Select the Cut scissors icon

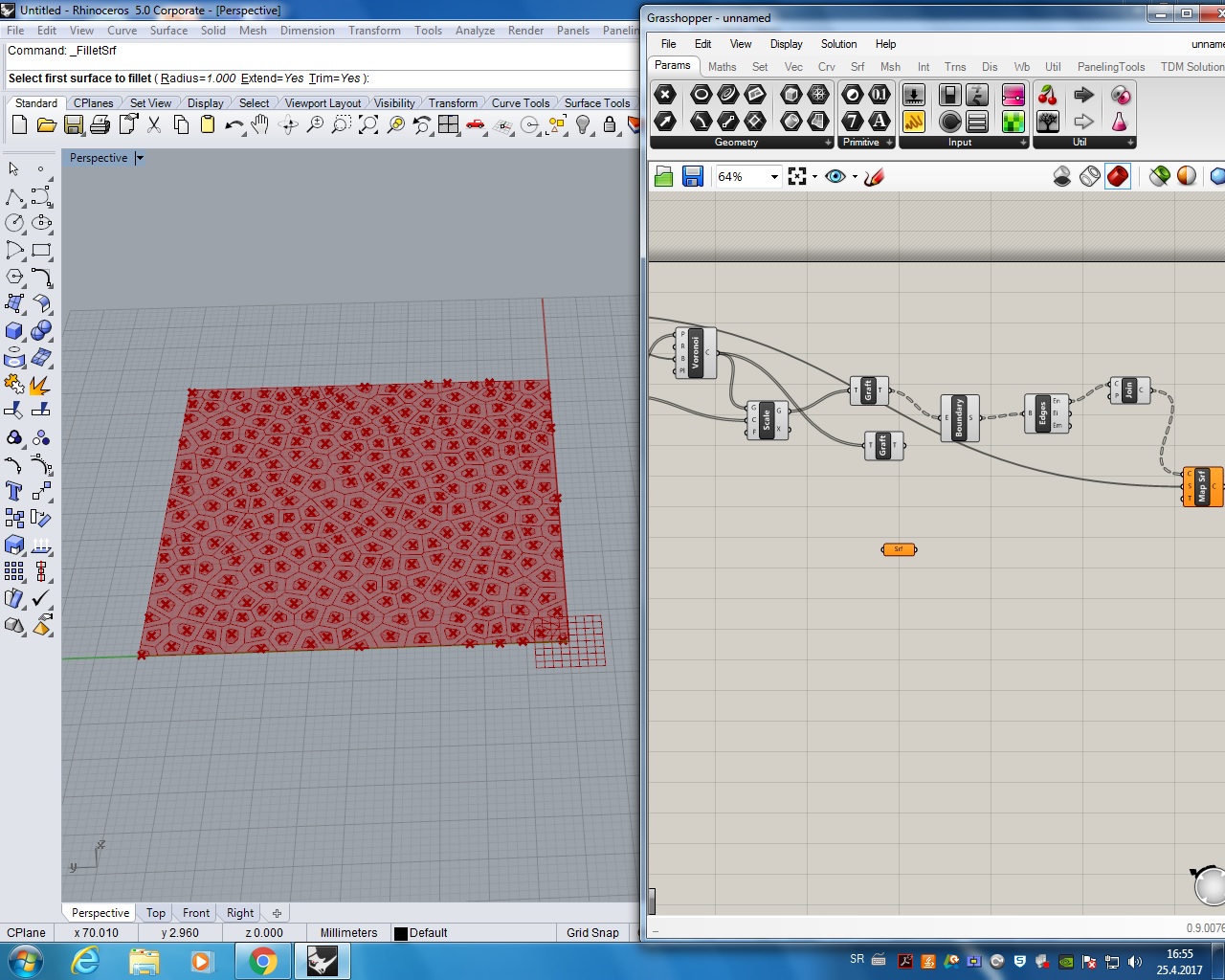point(154,124)
